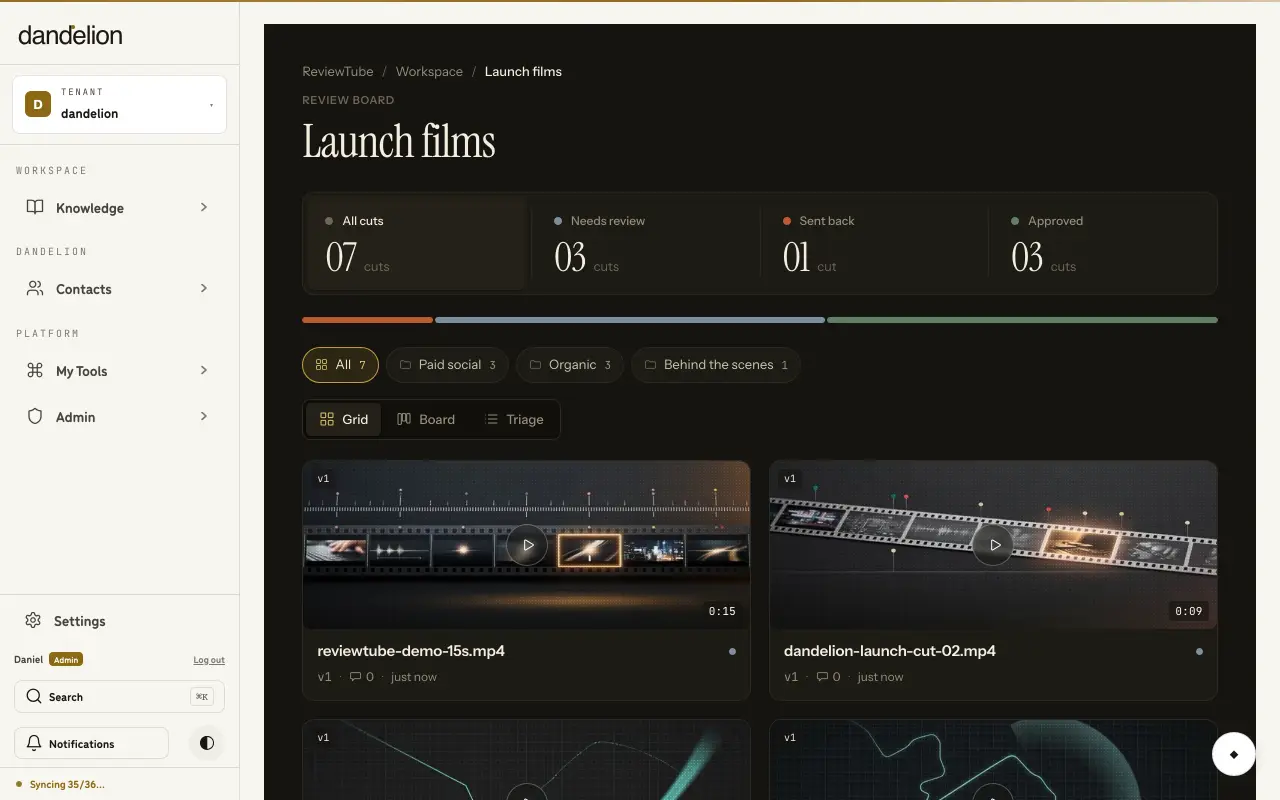Click the Log out link

pyautogui.click(x=209, y=660)
